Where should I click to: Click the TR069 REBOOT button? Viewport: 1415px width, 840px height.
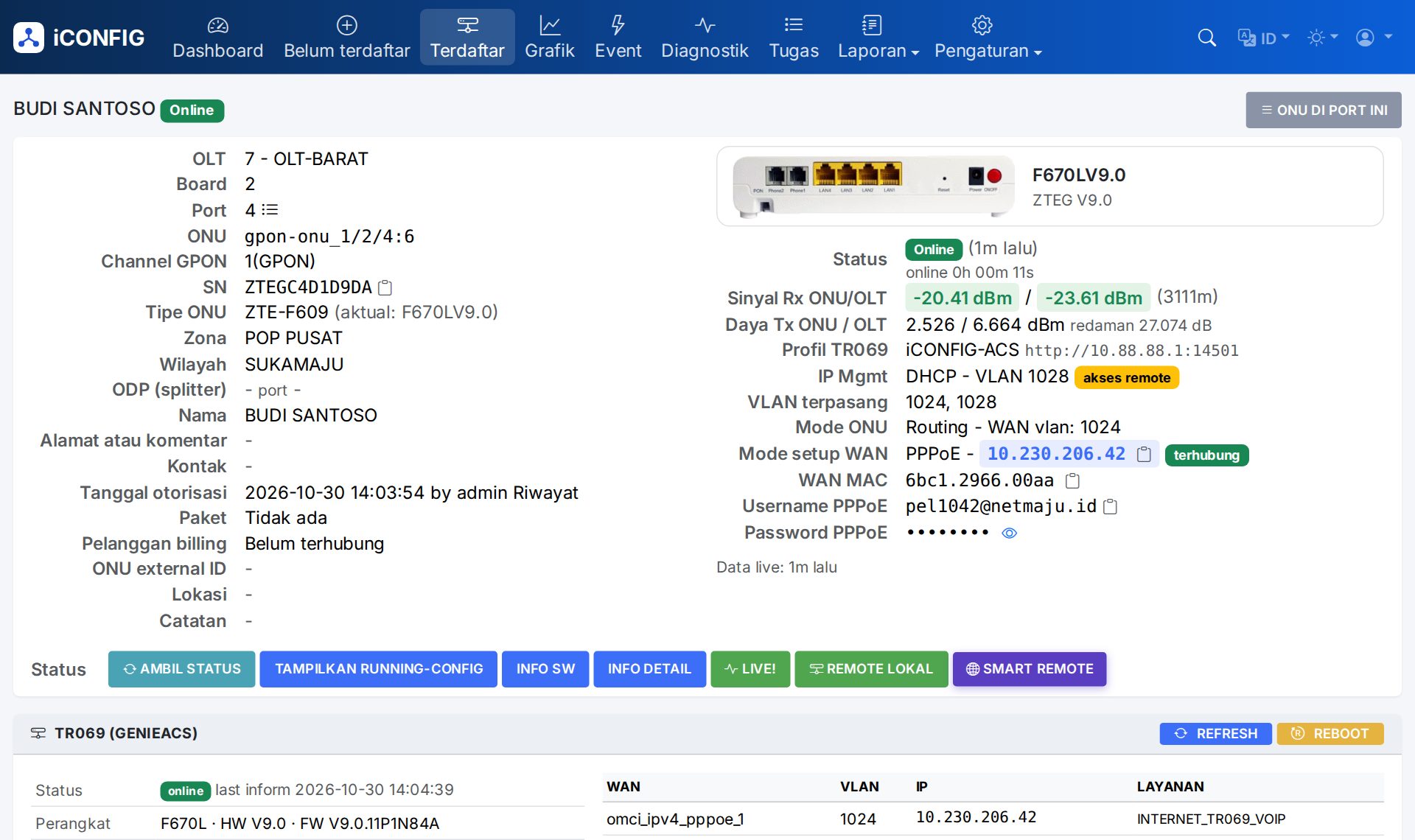point(1330,734)
